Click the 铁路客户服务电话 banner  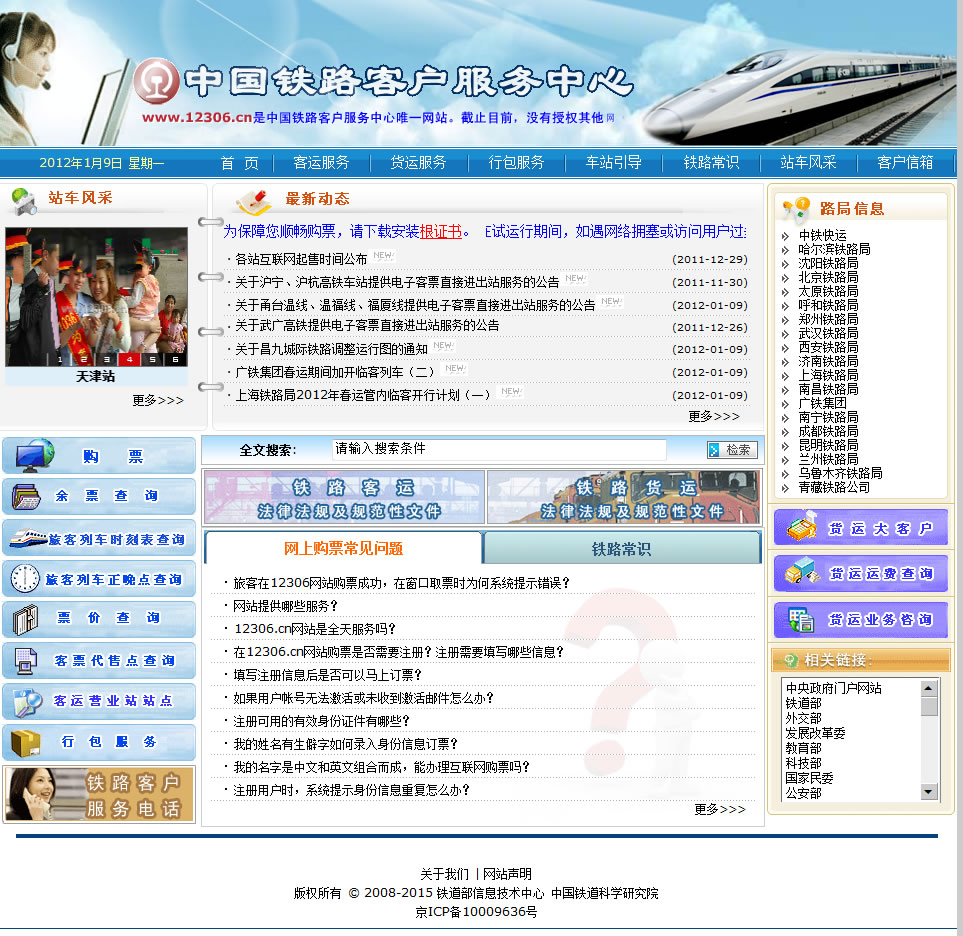coord(99,794)
